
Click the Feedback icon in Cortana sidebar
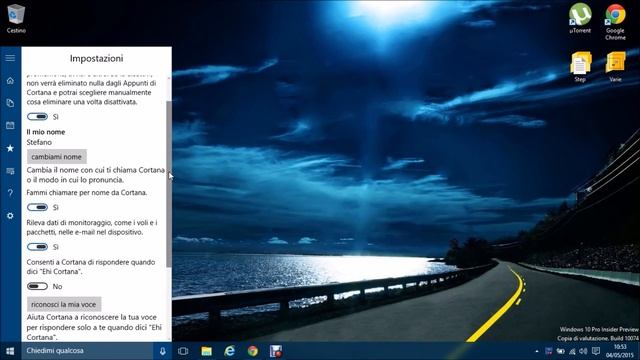(10, 171)
